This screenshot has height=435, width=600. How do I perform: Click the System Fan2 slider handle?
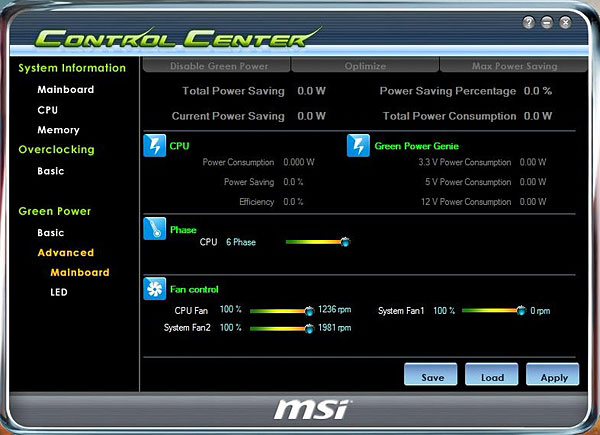coord(309,328)
